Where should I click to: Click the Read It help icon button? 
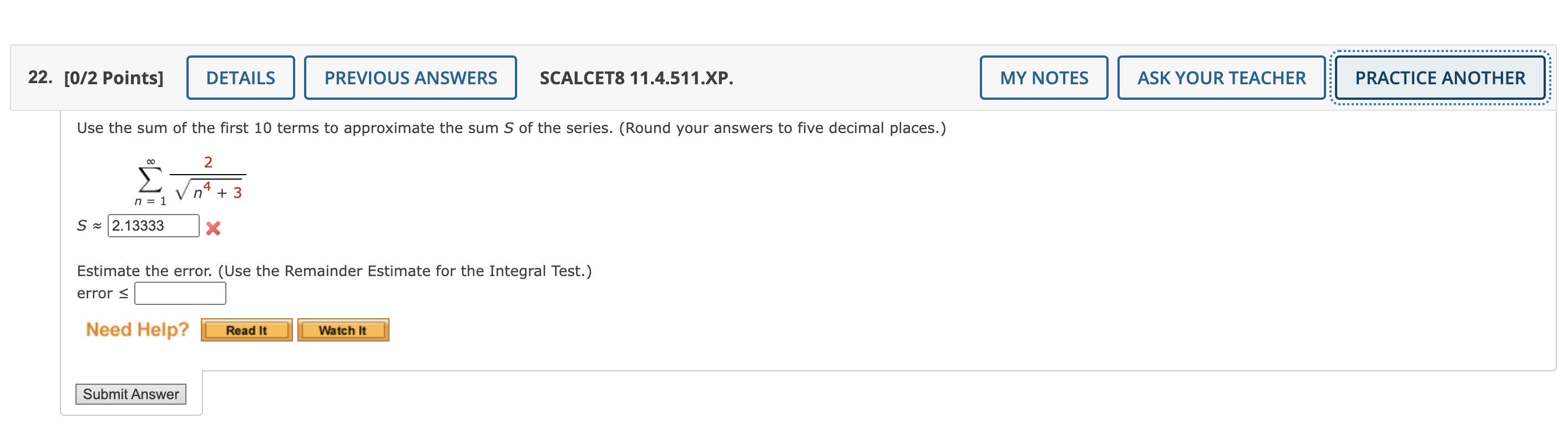pos(246,330)
